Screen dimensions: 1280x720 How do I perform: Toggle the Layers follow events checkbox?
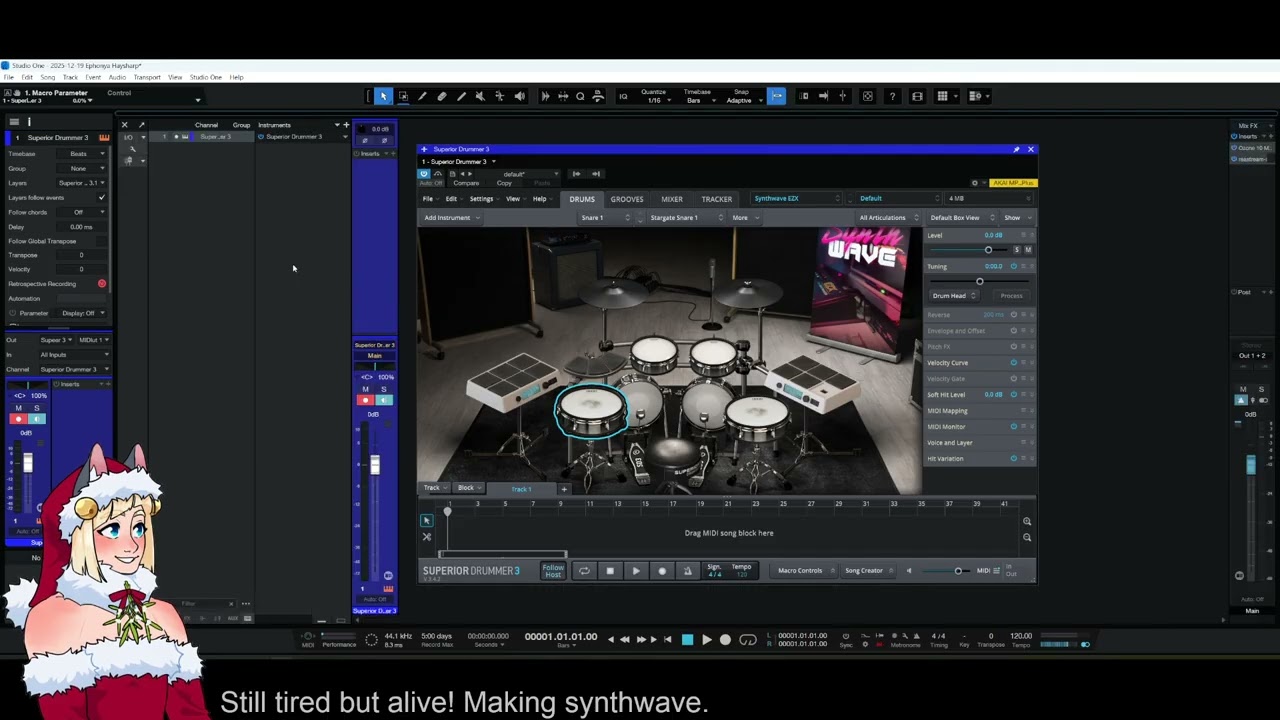coord(101,198)
